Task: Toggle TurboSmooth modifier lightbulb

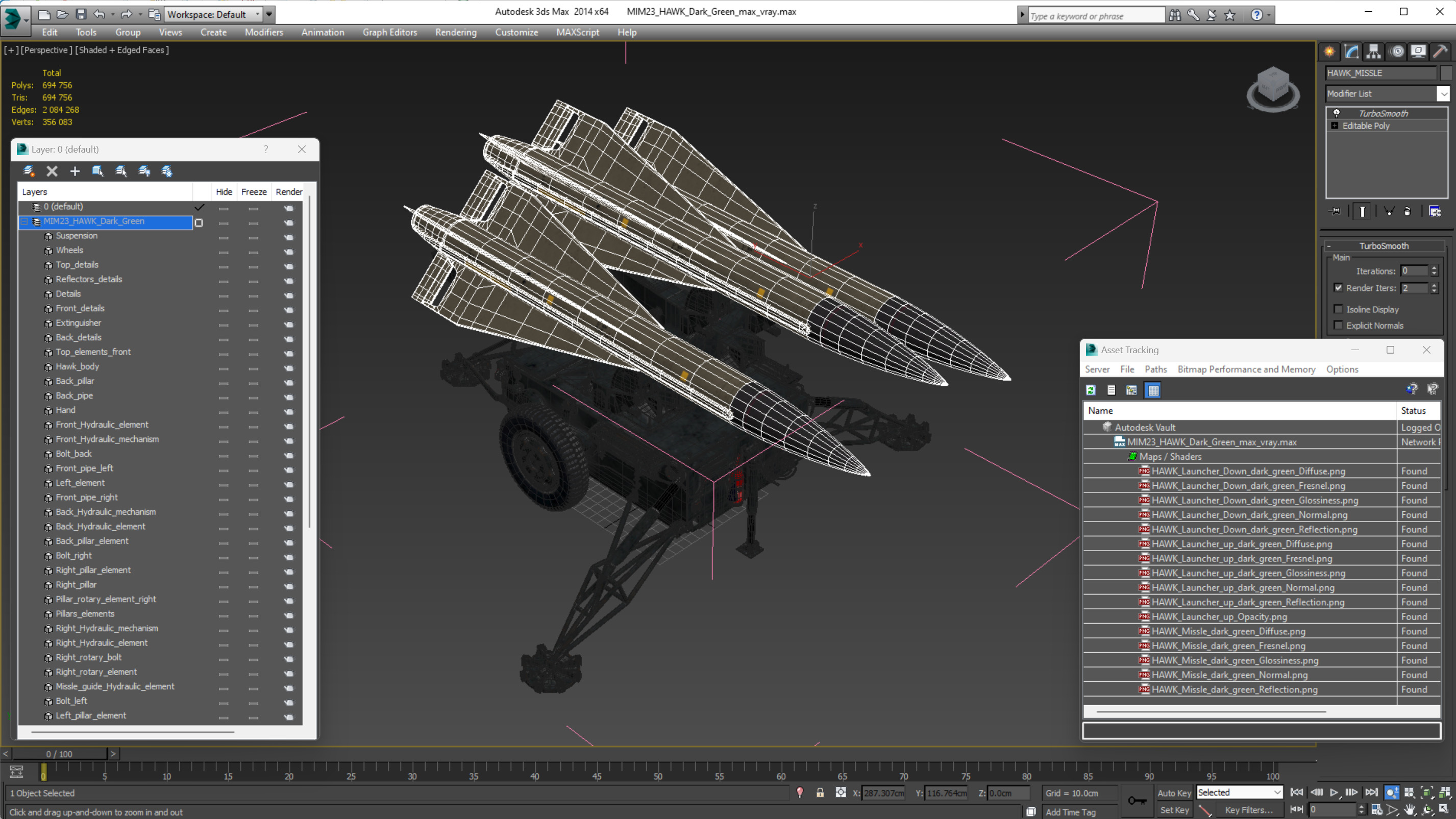Action: click(1337, 113)
